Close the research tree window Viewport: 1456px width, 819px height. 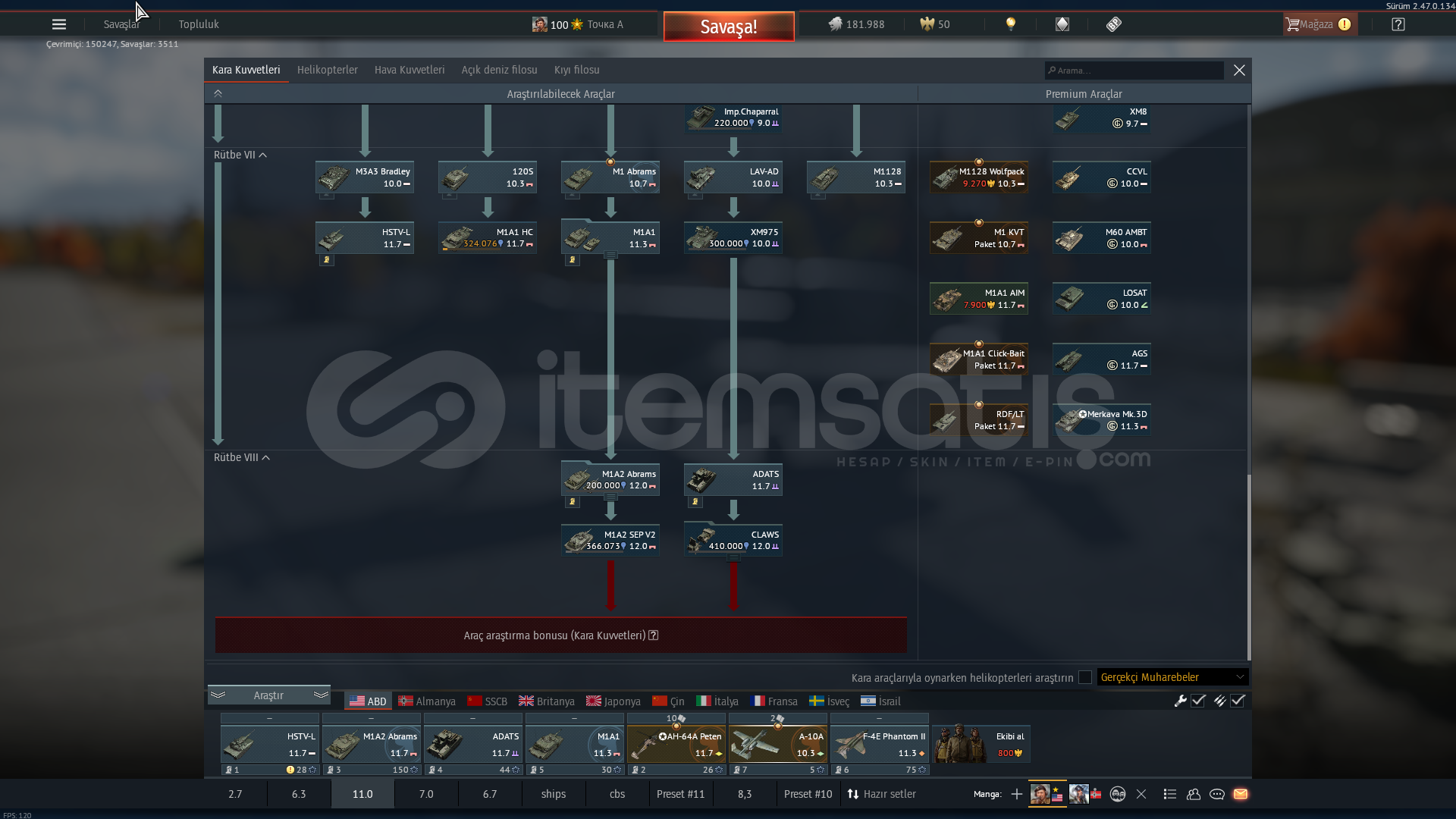1239,71
